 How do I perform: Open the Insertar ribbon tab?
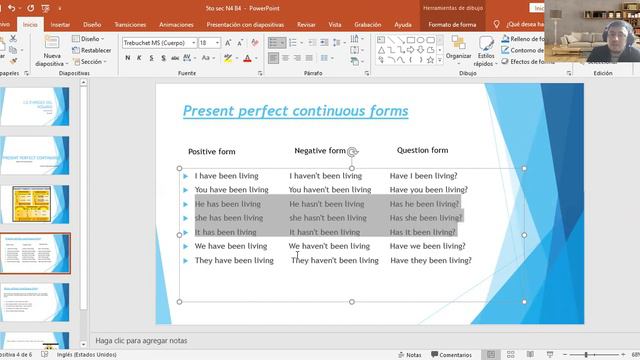coord(60,24)
